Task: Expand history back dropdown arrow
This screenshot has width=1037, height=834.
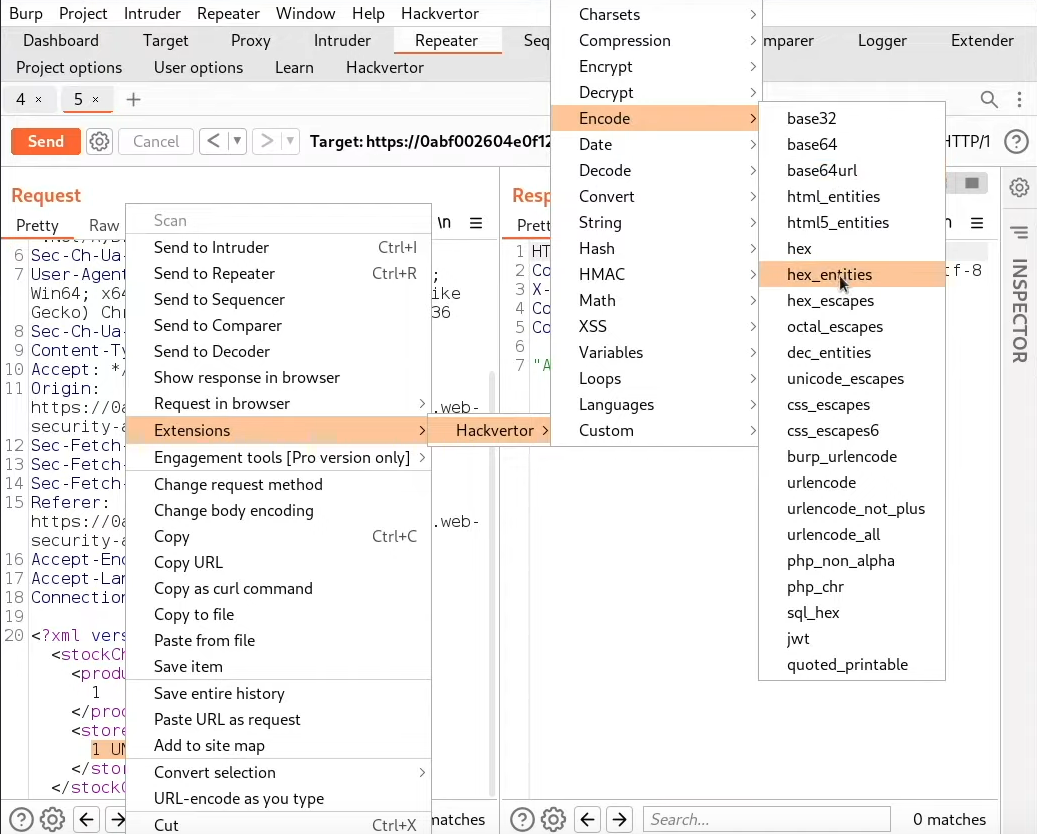Action: point(238,142)
